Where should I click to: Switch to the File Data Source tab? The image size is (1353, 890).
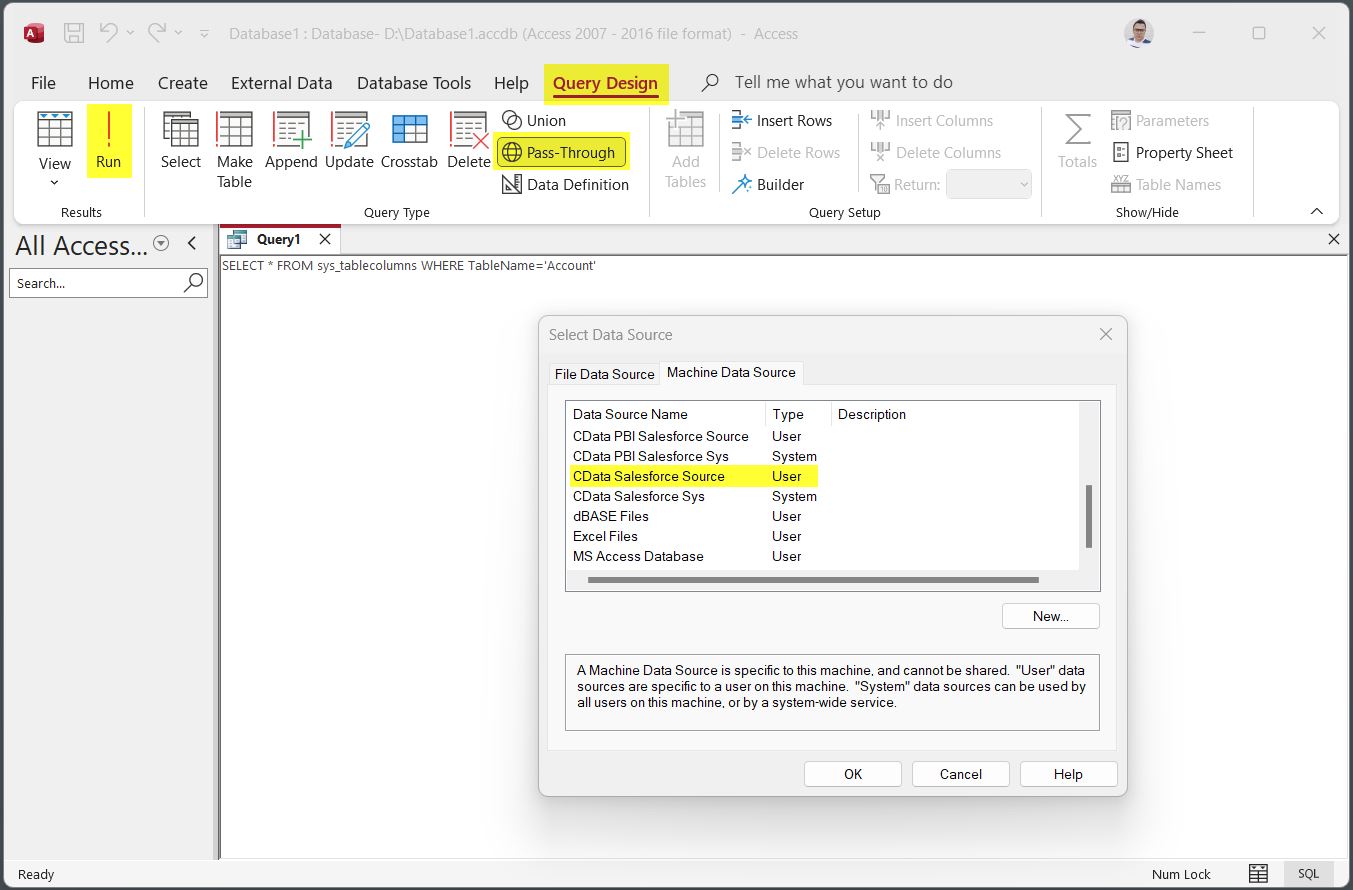click(x=604, y=374)
